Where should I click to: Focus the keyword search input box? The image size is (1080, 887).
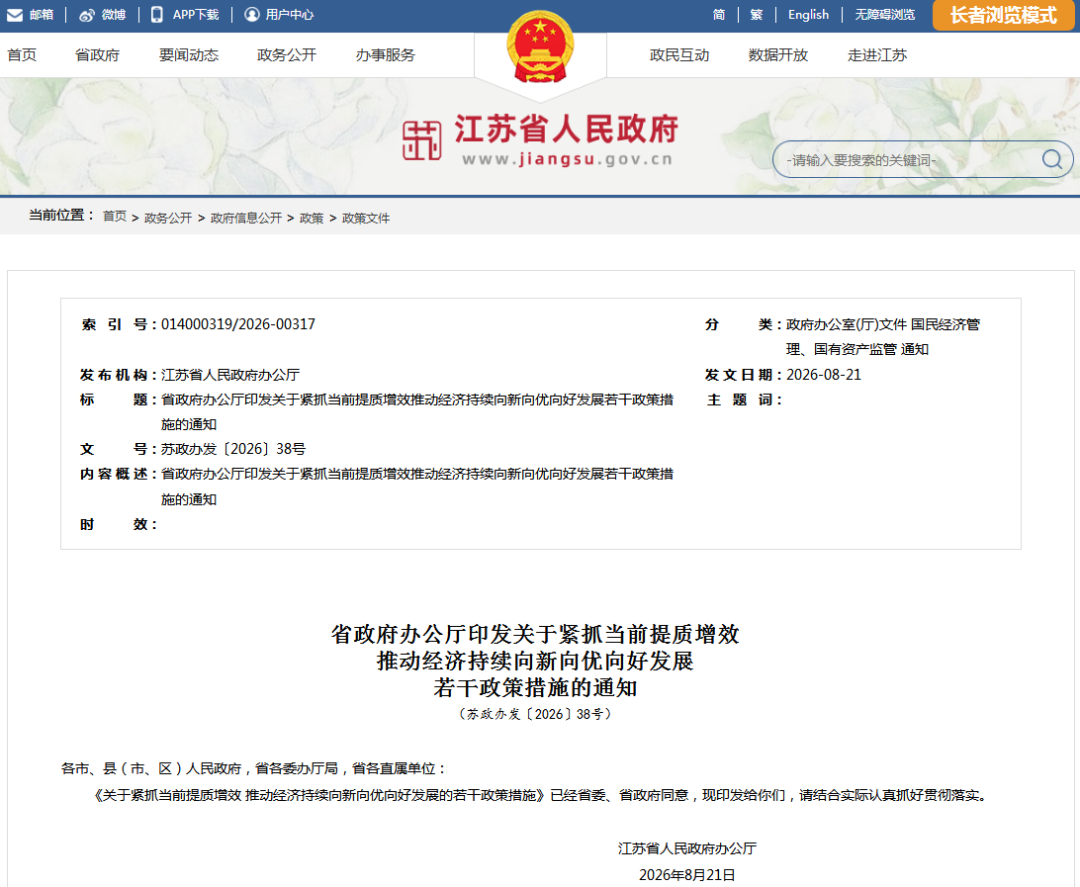click(909, 160)
